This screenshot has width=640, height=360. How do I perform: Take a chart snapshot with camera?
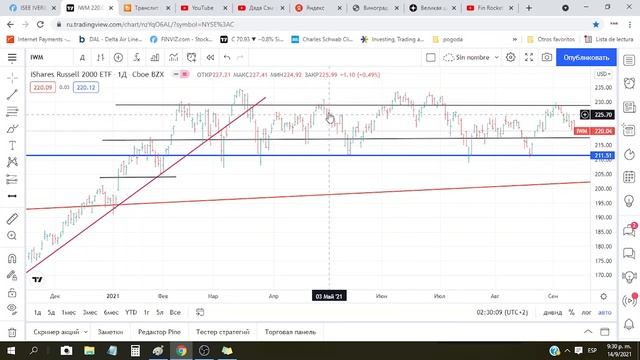547,58
